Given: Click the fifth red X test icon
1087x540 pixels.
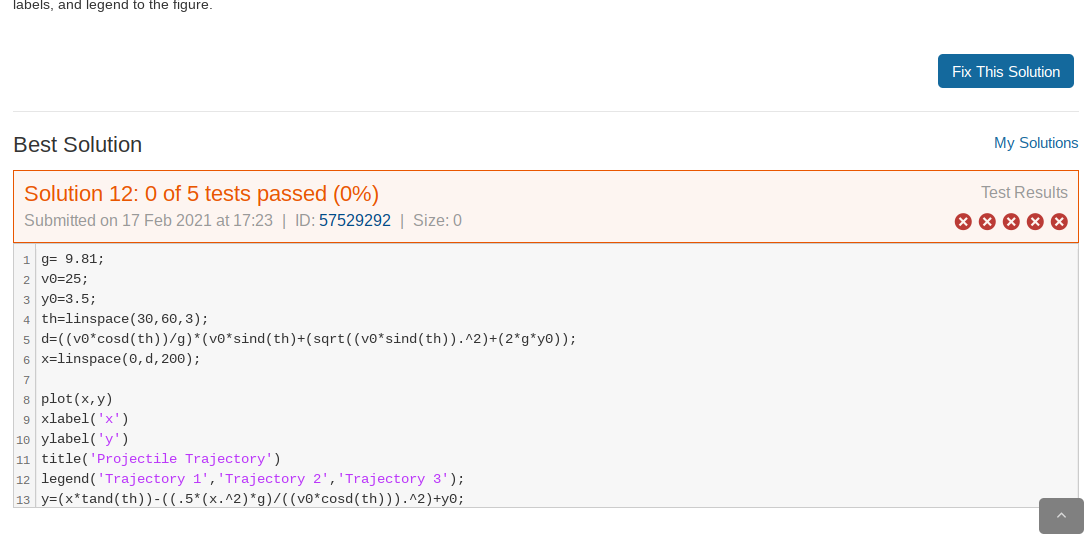Looking at the screenshot, I should click(1059, 221).
